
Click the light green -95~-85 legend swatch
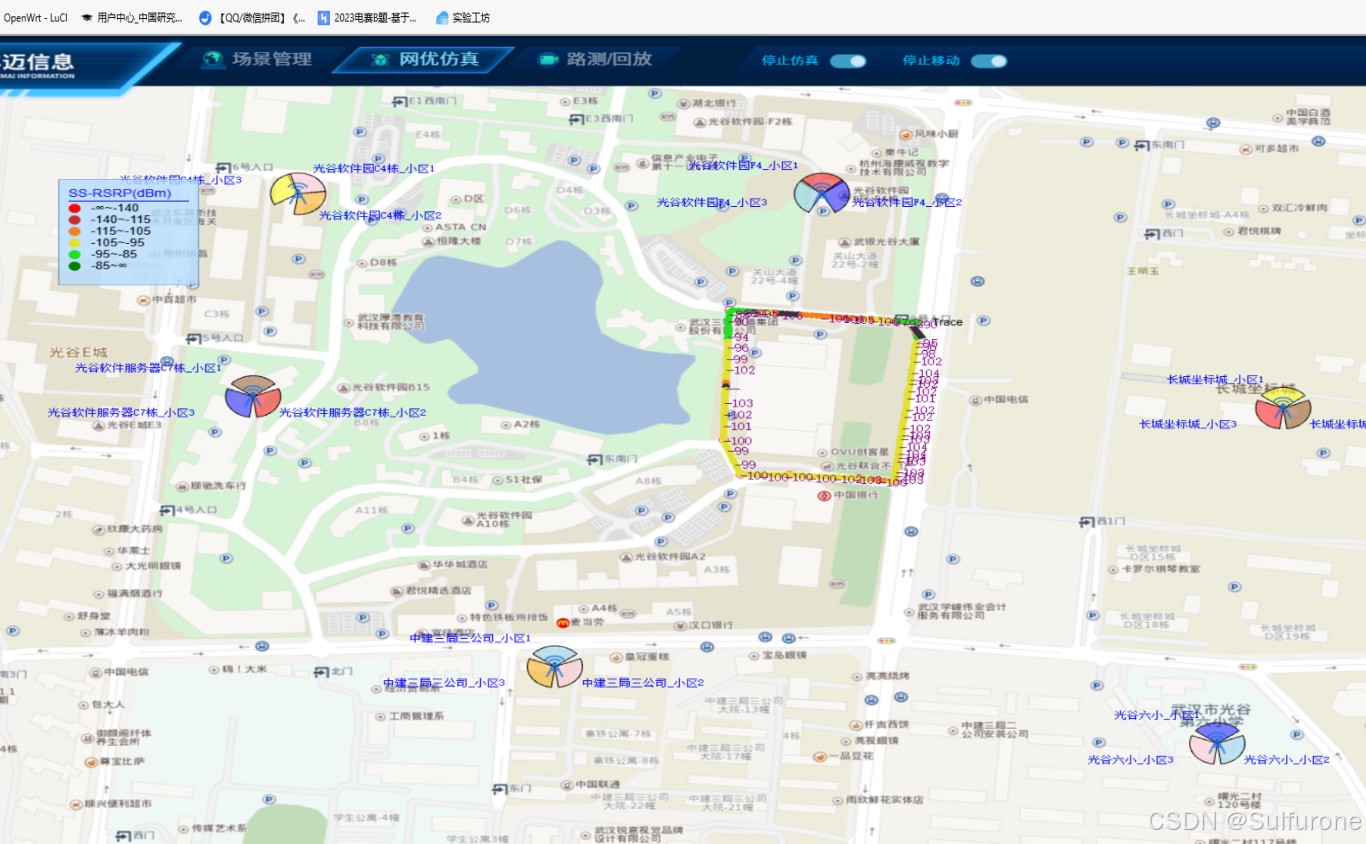point(74,254)
